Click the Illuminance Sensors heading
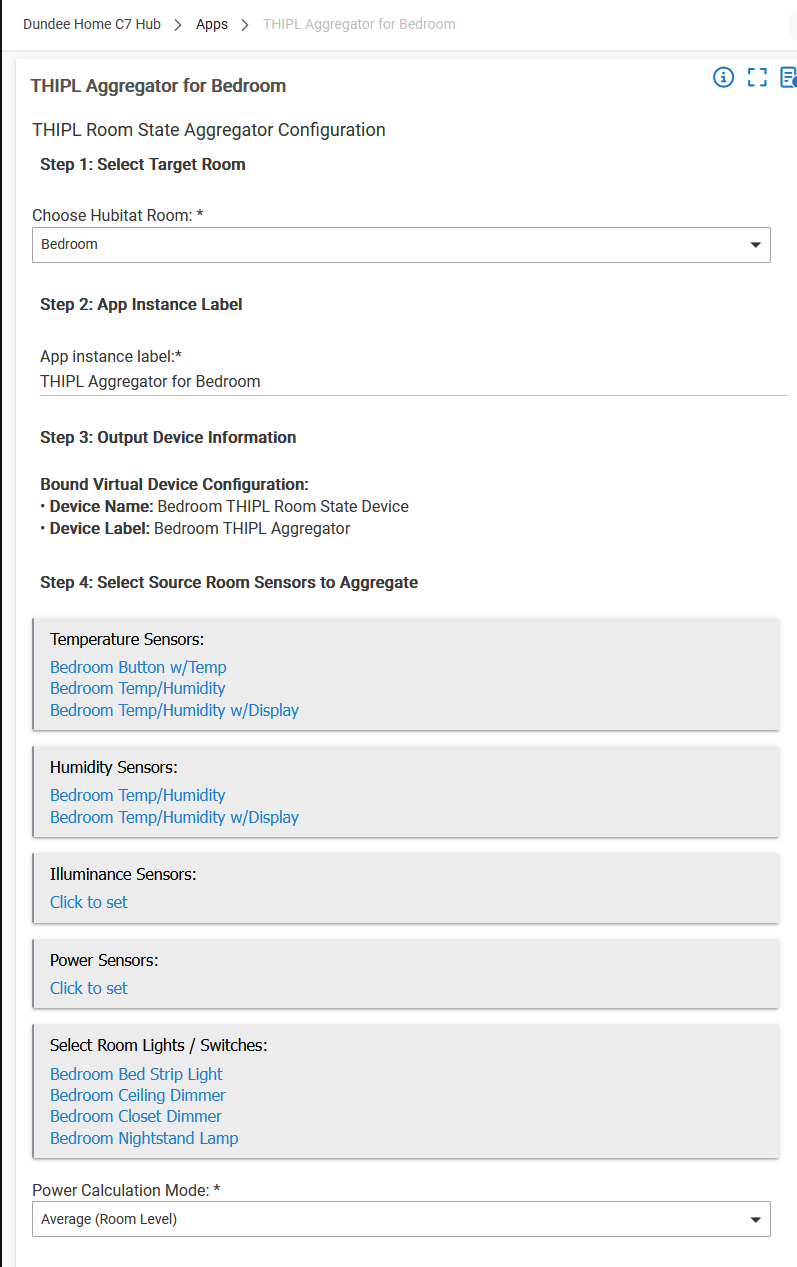This screenshot has height=1267, width=797. [x=123, y=874]
